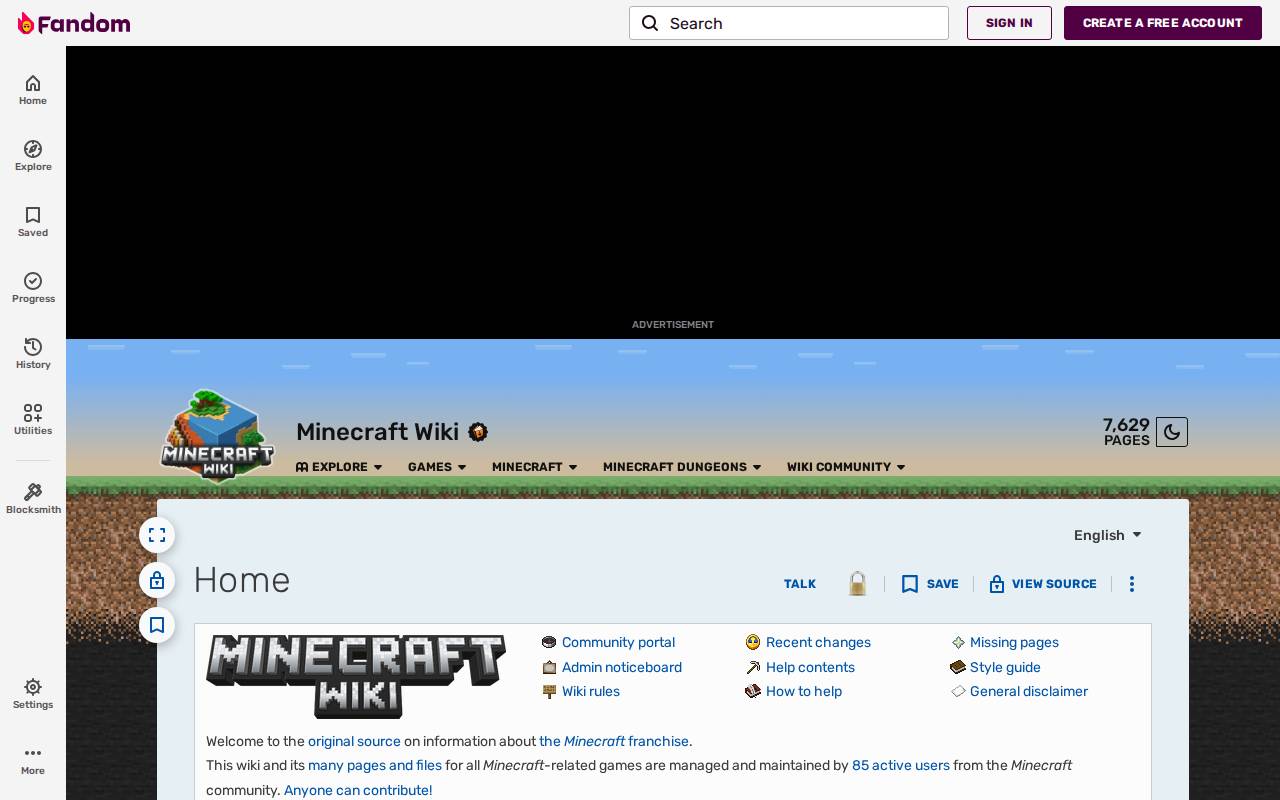1280x800 pixels.
Task: Open Explore in the left sidebar
Action: pyautogui.click(x=33, y=156)
